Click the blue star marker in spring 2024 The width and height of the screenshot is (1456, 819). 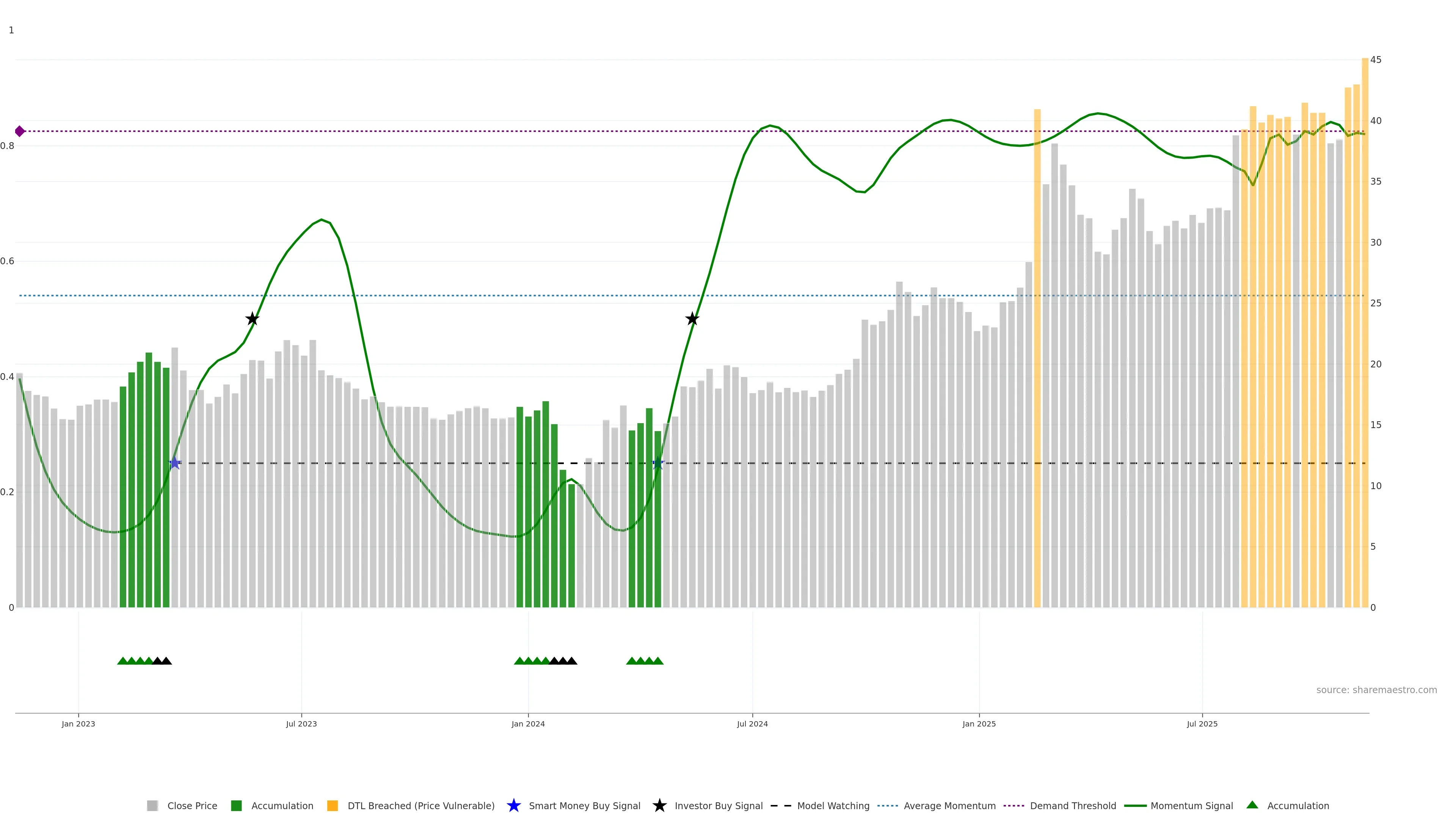pyautogui.click(x=658, y=463)
